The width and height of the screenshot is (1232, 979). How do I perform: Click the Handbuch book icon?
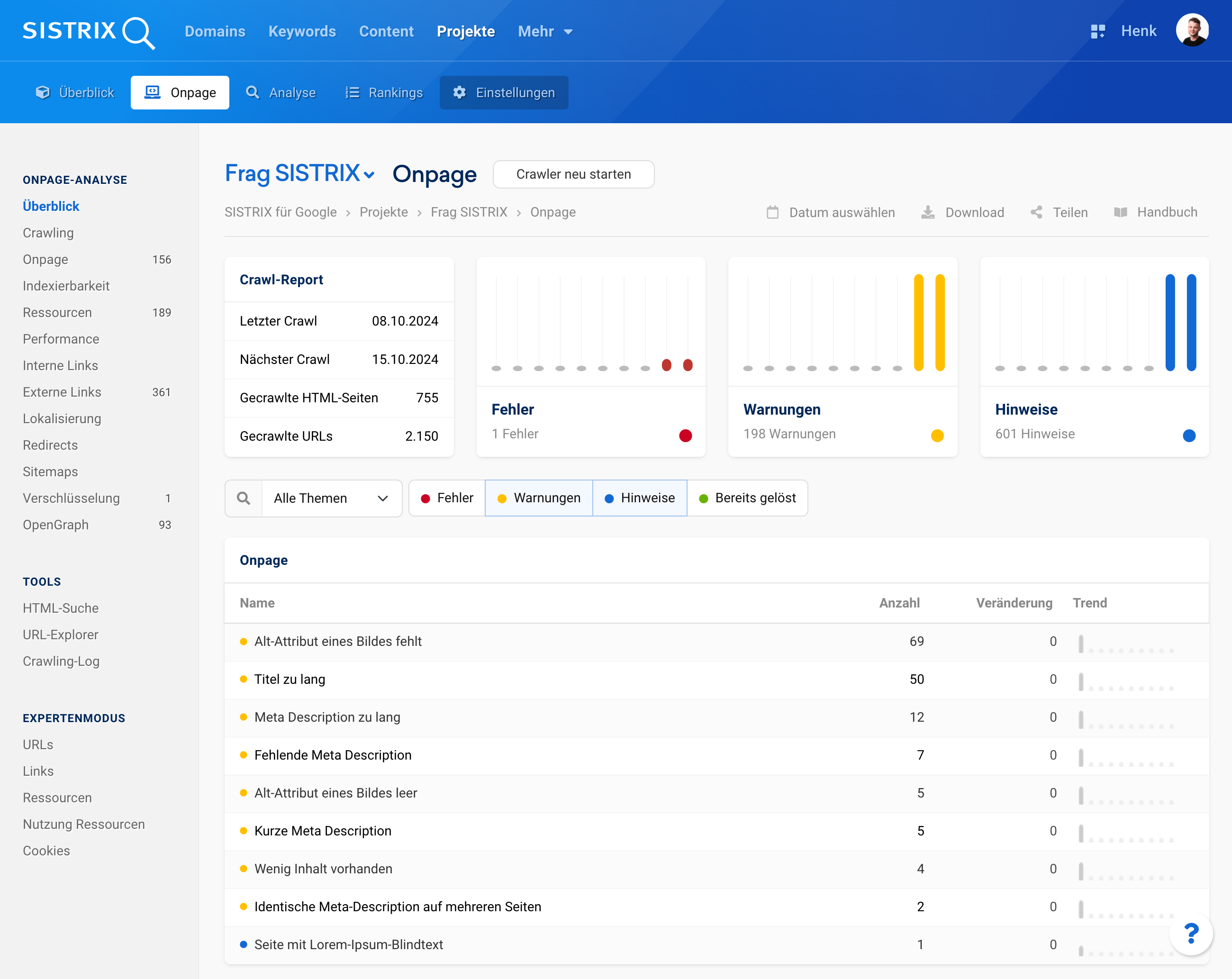point(1121,213)
